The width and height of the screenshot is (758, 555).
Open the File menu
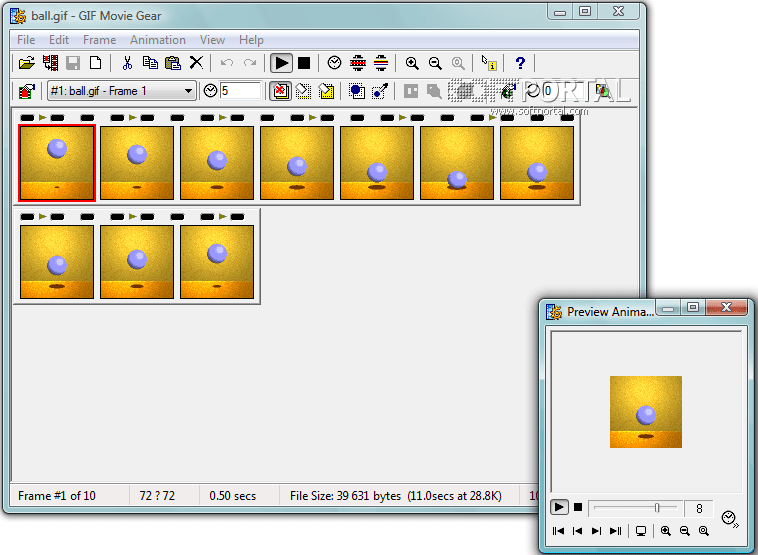click(x=26, y=40)
